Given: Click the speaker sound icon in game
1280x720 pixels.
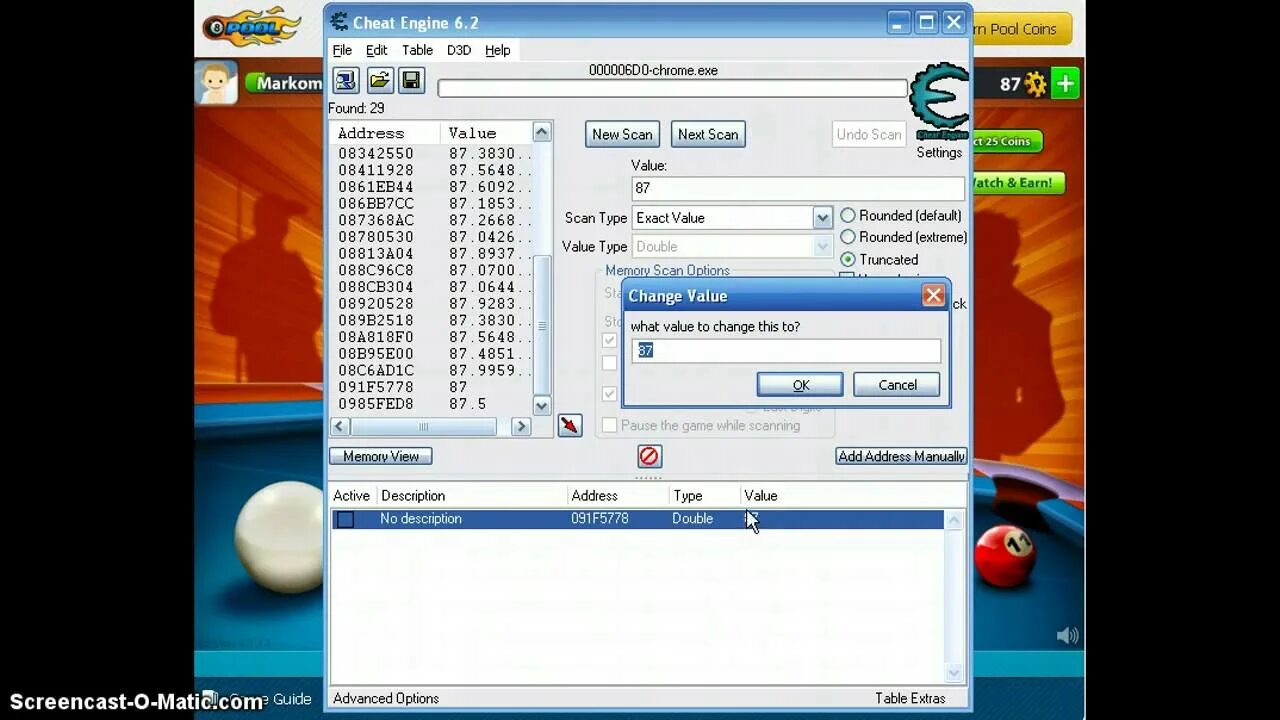Looking at the screenshot, I should tap(1068, 635).
